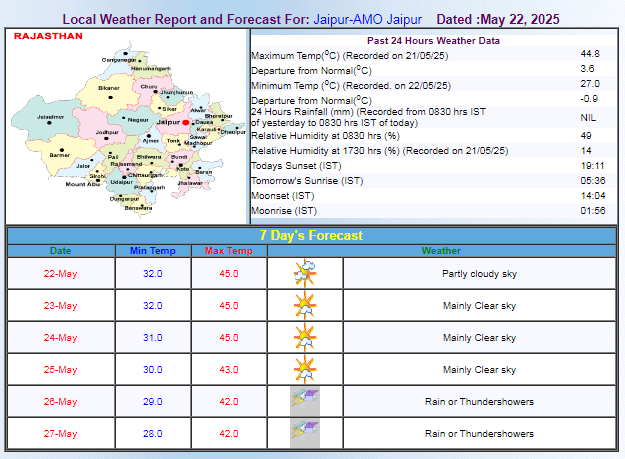625x459 pixels.
Task: Select the 24-May date cell
Action: (61, 337)
